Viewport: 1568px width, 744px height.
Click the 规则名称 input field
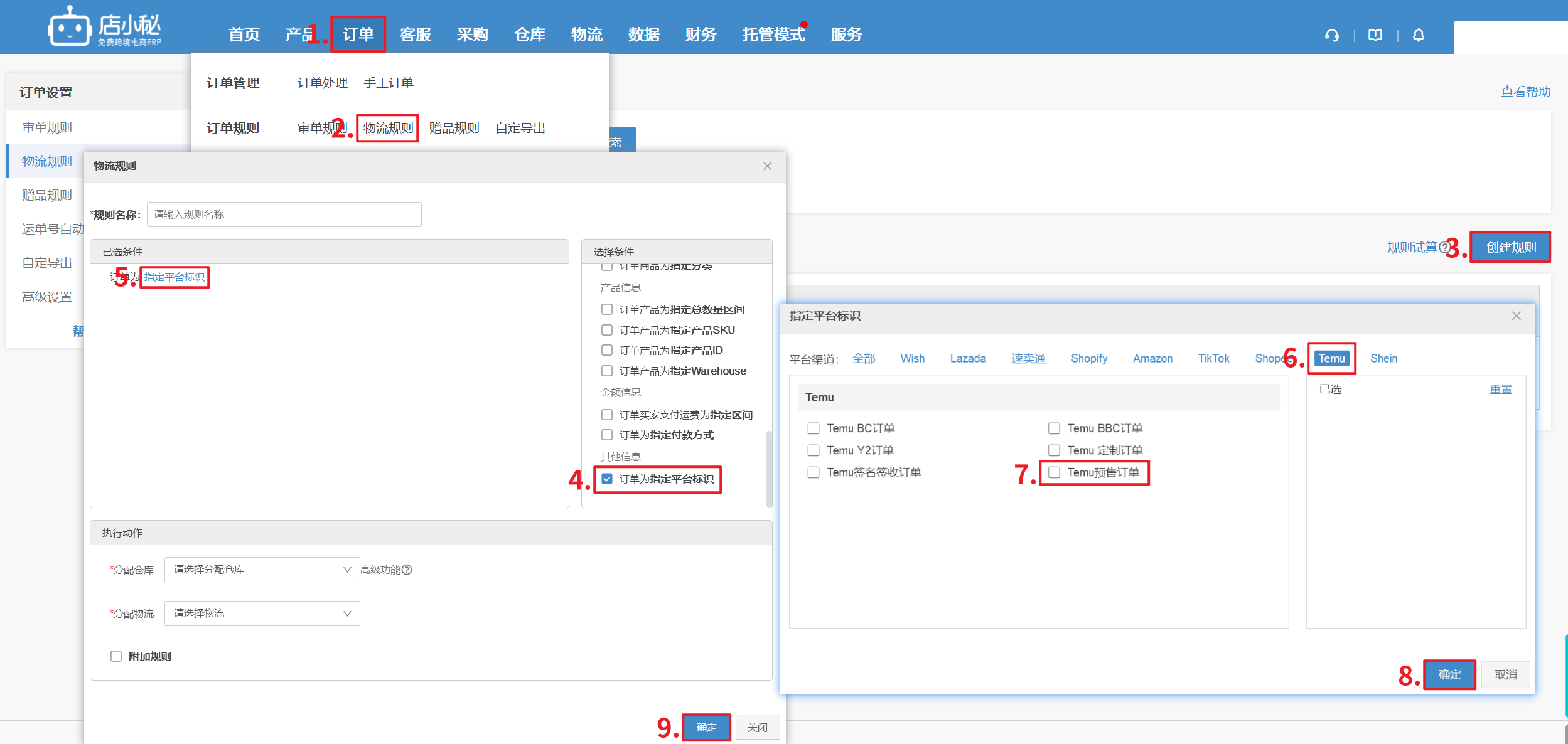[284, 215]
